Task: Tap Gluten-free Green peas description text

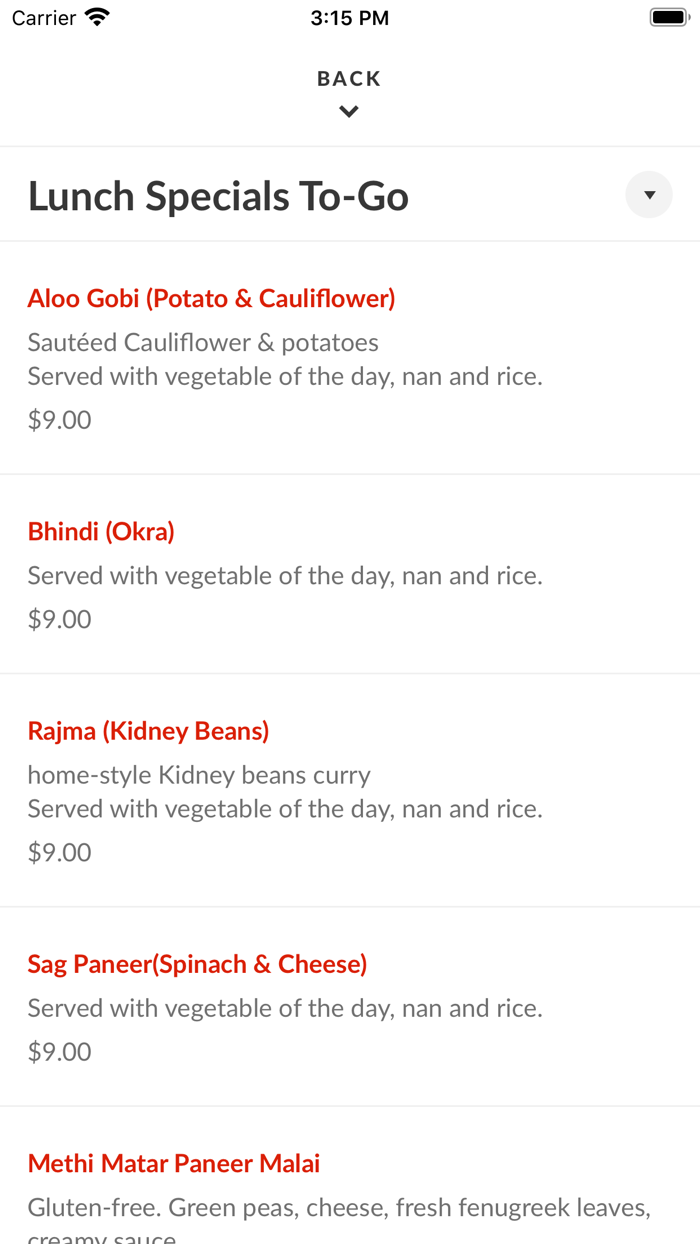Action: click(x=339, y=1208)
